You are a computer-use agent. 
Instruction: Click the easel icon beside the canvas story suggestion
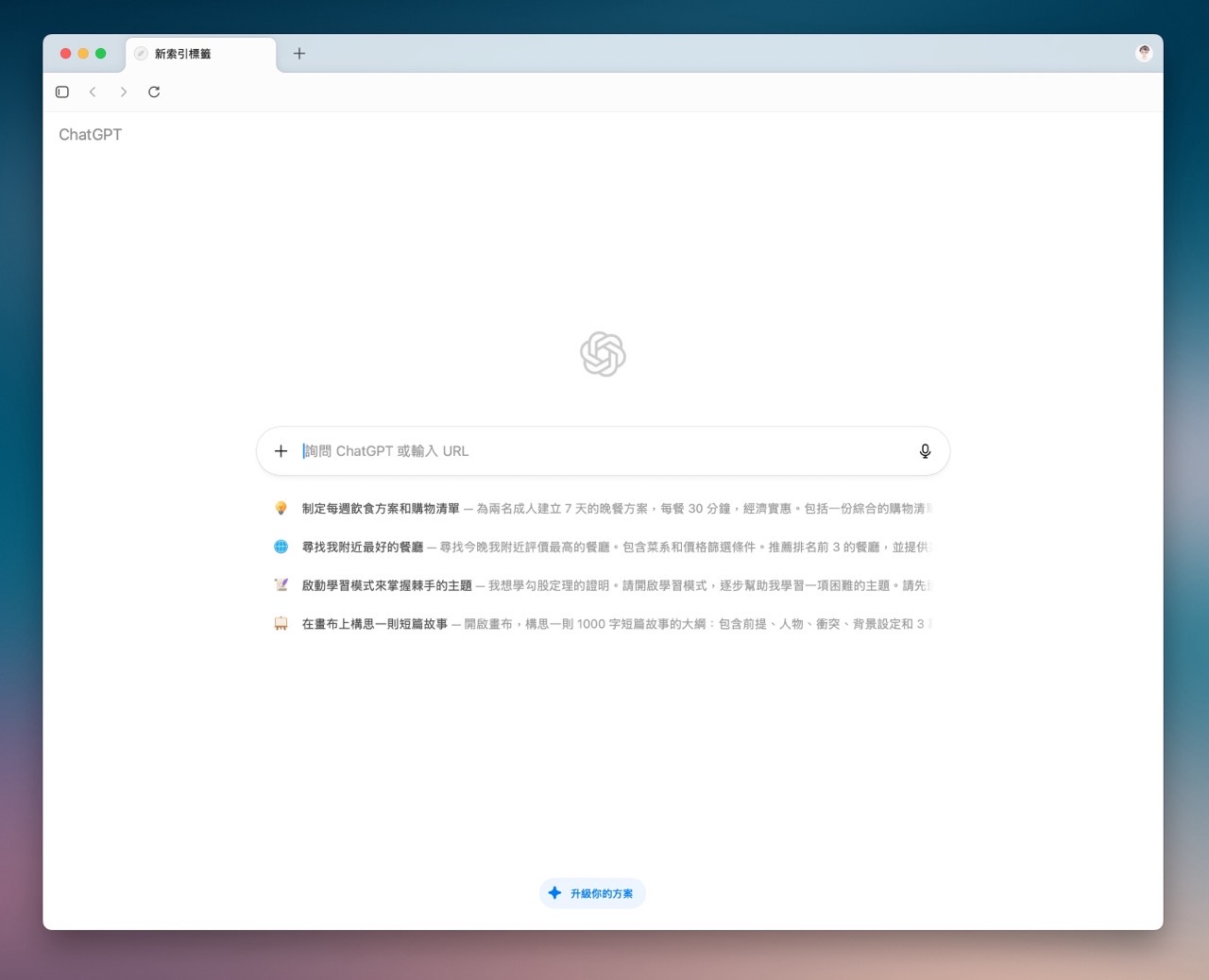281,624
